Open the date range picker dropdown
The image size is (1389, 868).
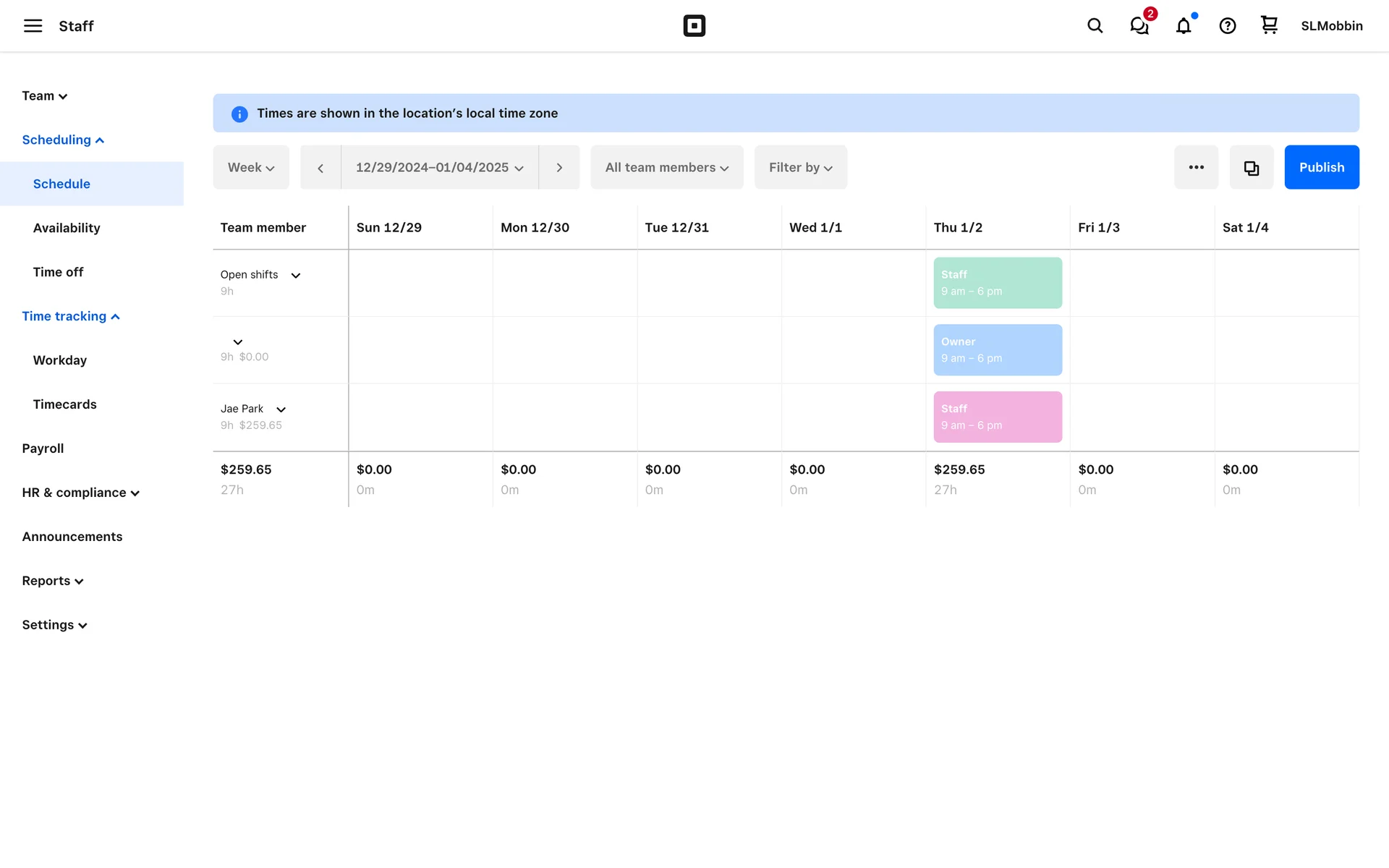[439, 168]
